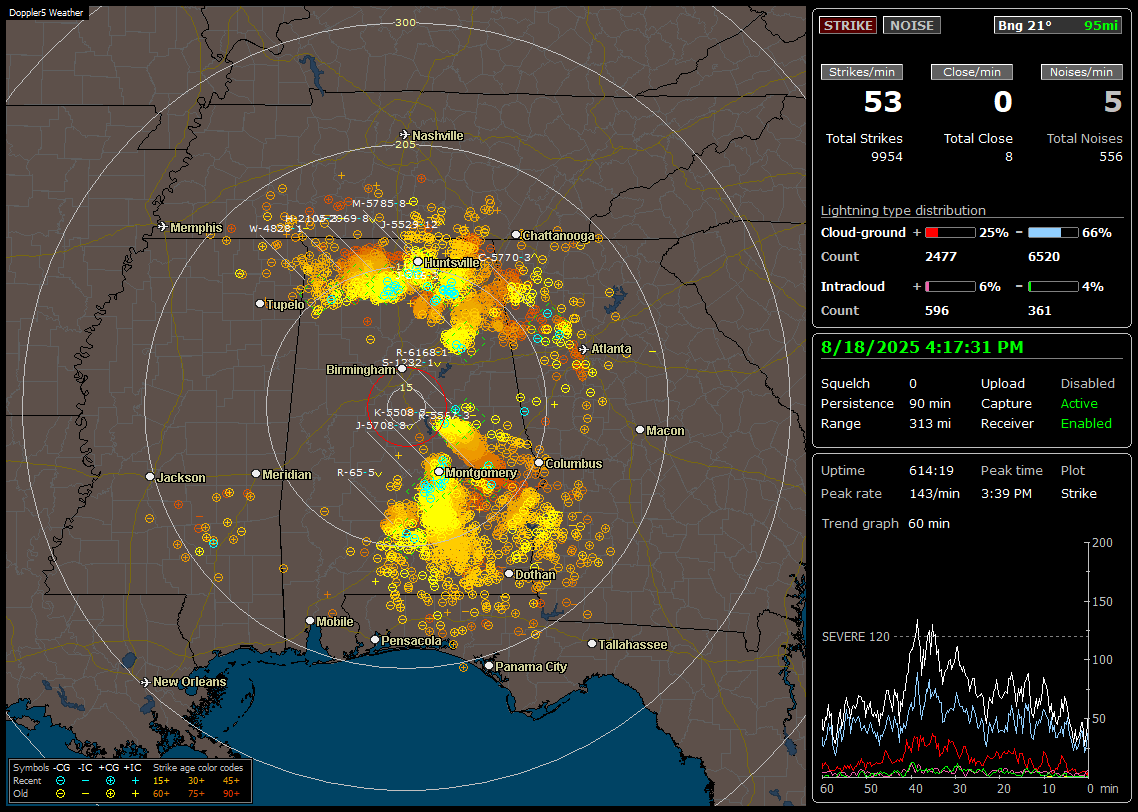This screenshot has width=1138, height=812.
Task: Select the Close/min label box
Action: tap(972, 72)
